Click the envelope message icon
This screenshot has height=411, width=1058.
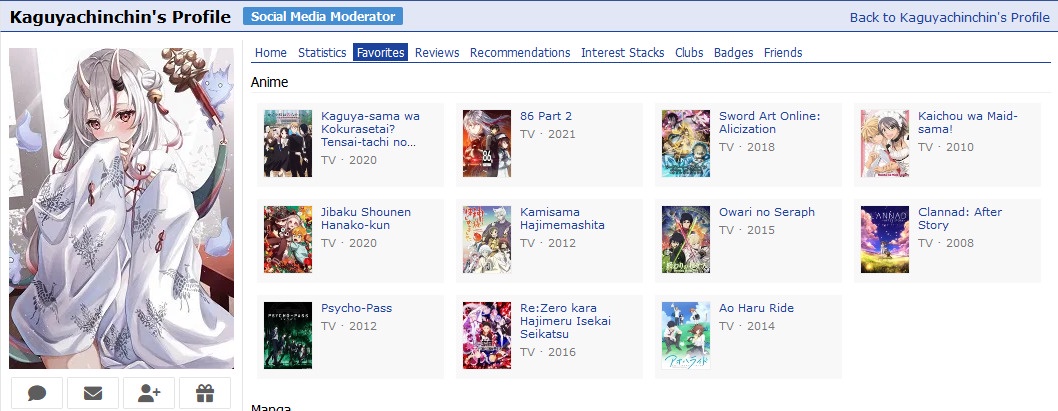coord(93,393)
